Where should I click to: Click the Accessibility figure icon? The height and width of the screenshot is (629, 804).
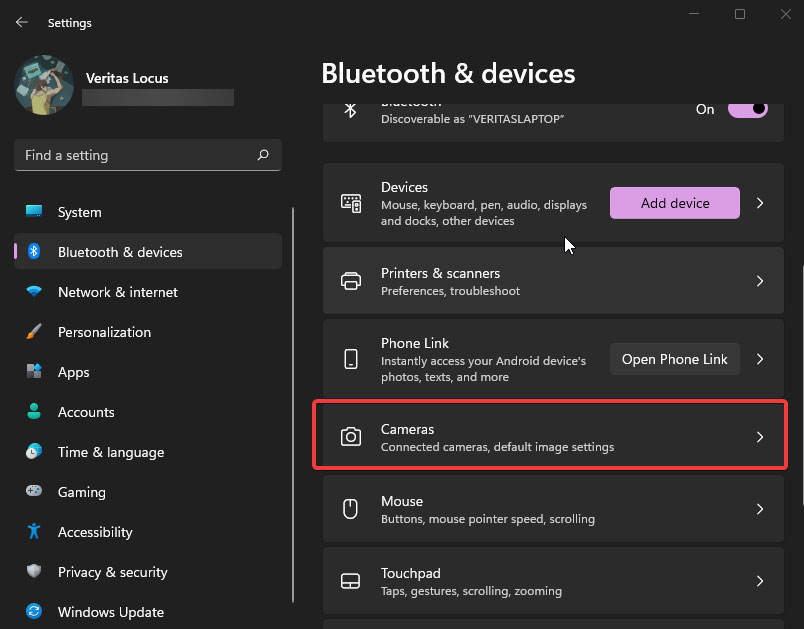[x=34, y=532]
